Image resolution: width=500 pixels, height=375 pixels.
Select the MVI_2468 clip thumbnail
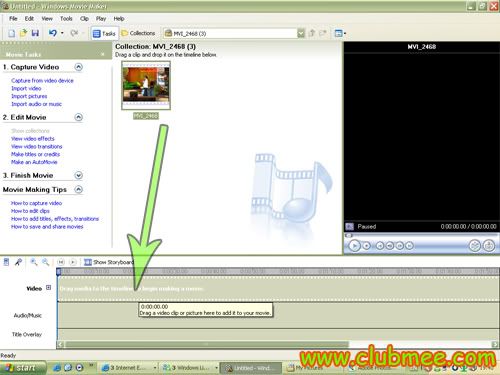(146, 85)
